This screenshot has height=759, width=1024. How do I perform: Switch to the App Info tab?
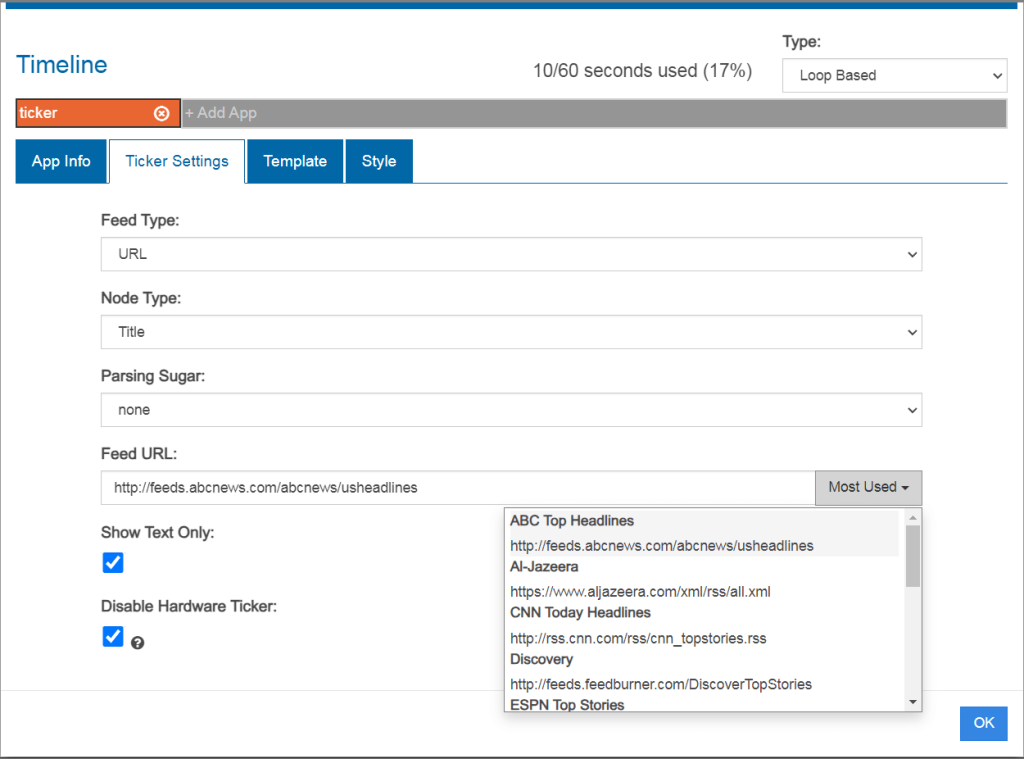coord(61,161)
